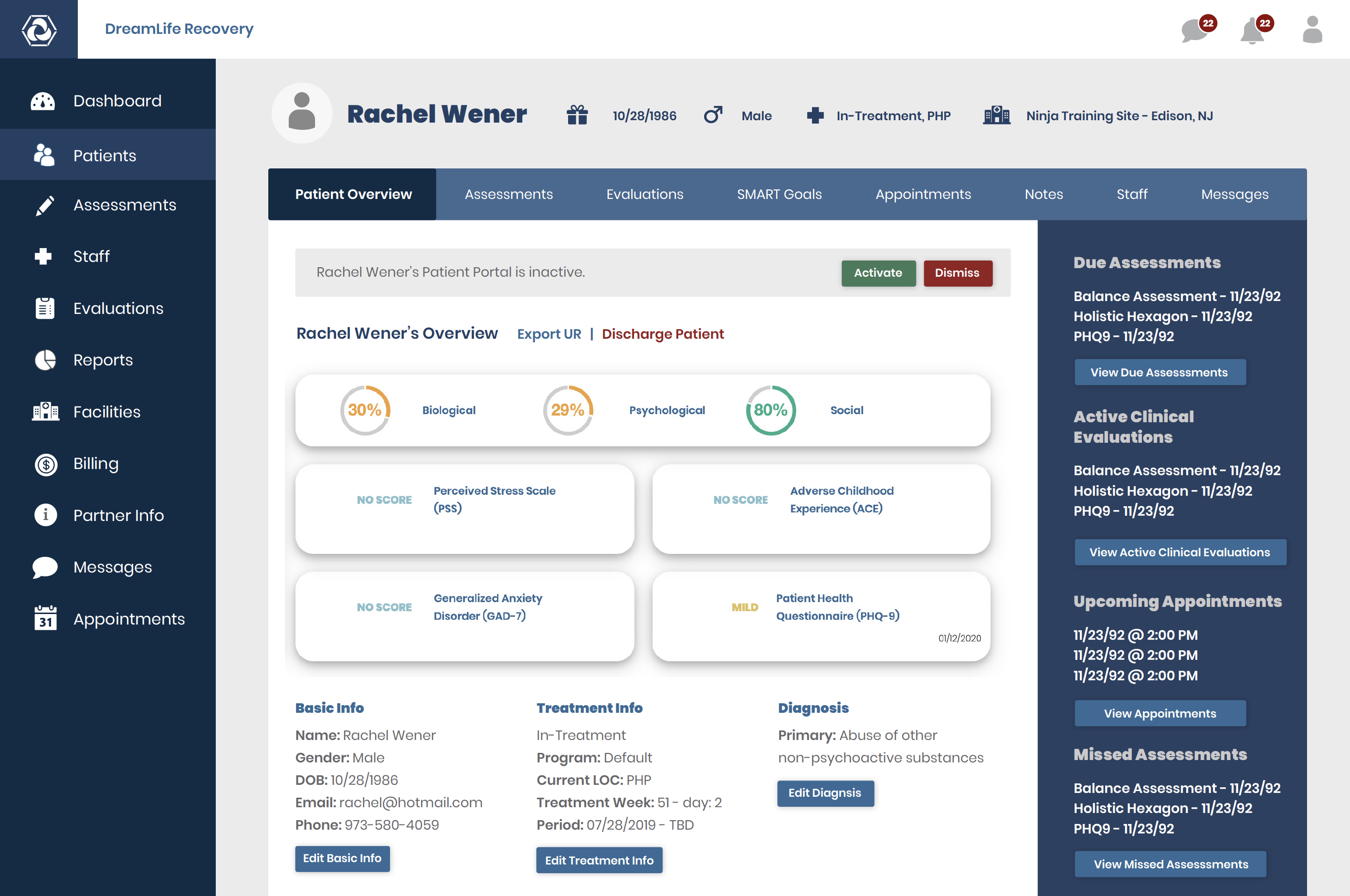Activate the patient portal

[878, 272]
